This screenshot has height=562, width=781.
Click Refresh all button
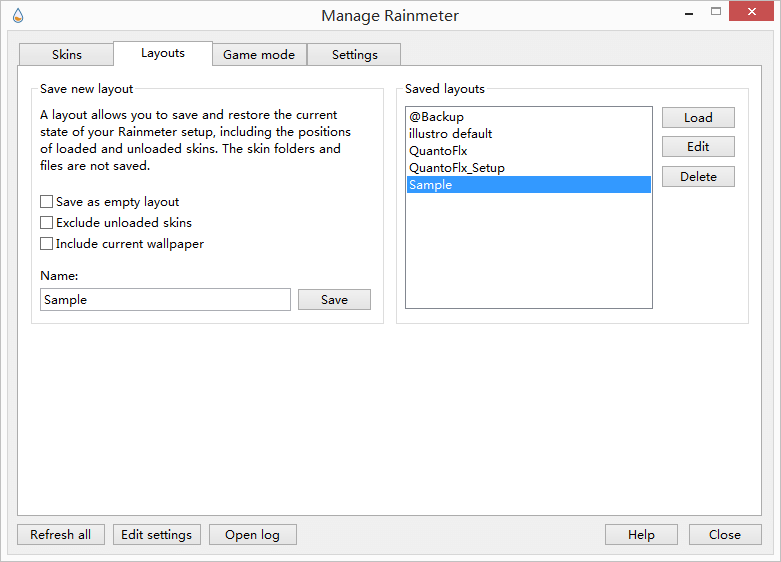pyautogui.click(x=61, y=535)
